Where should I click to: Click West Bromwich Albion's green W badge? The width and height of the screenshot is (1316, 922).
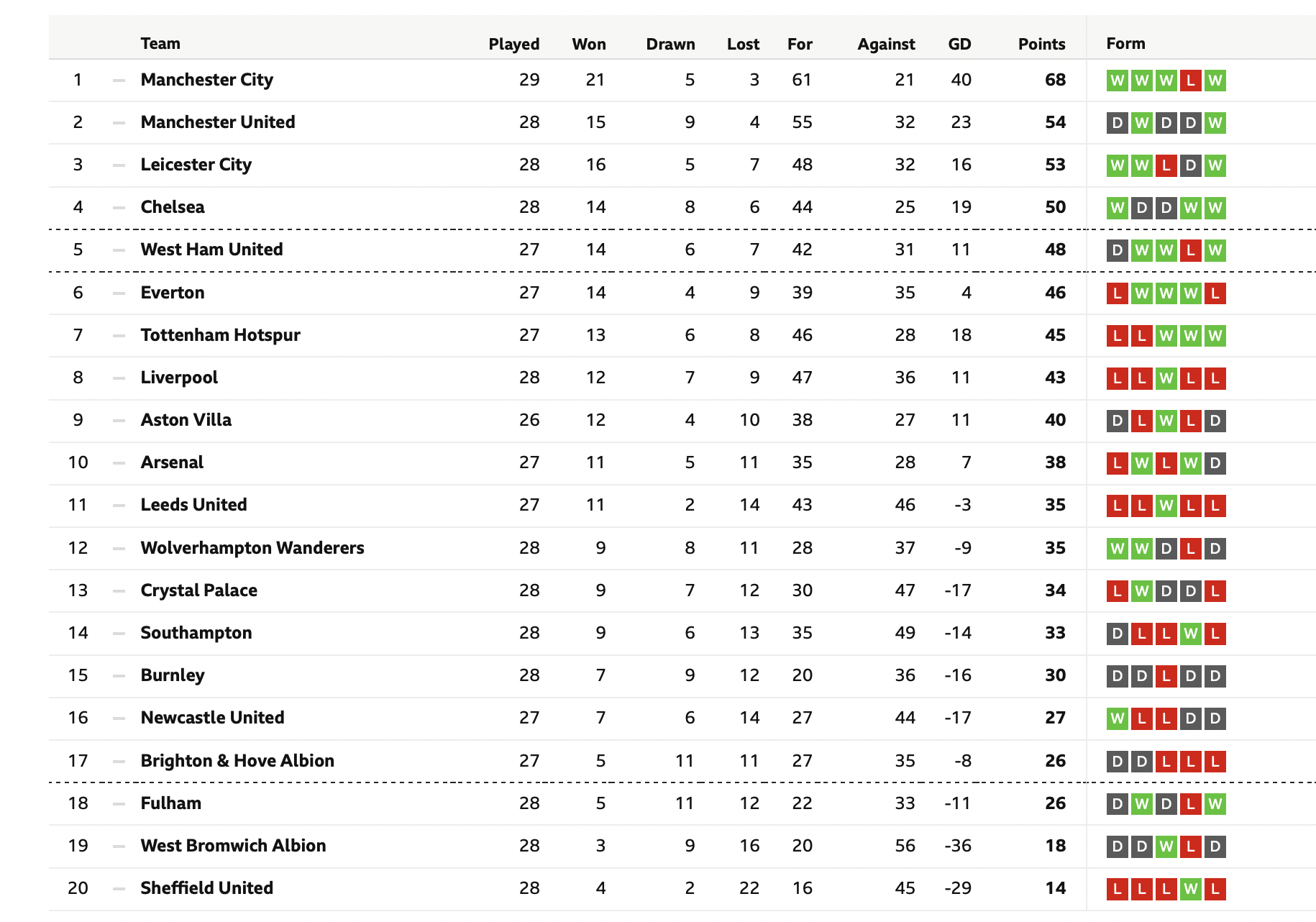click(x=1166, y=846)
